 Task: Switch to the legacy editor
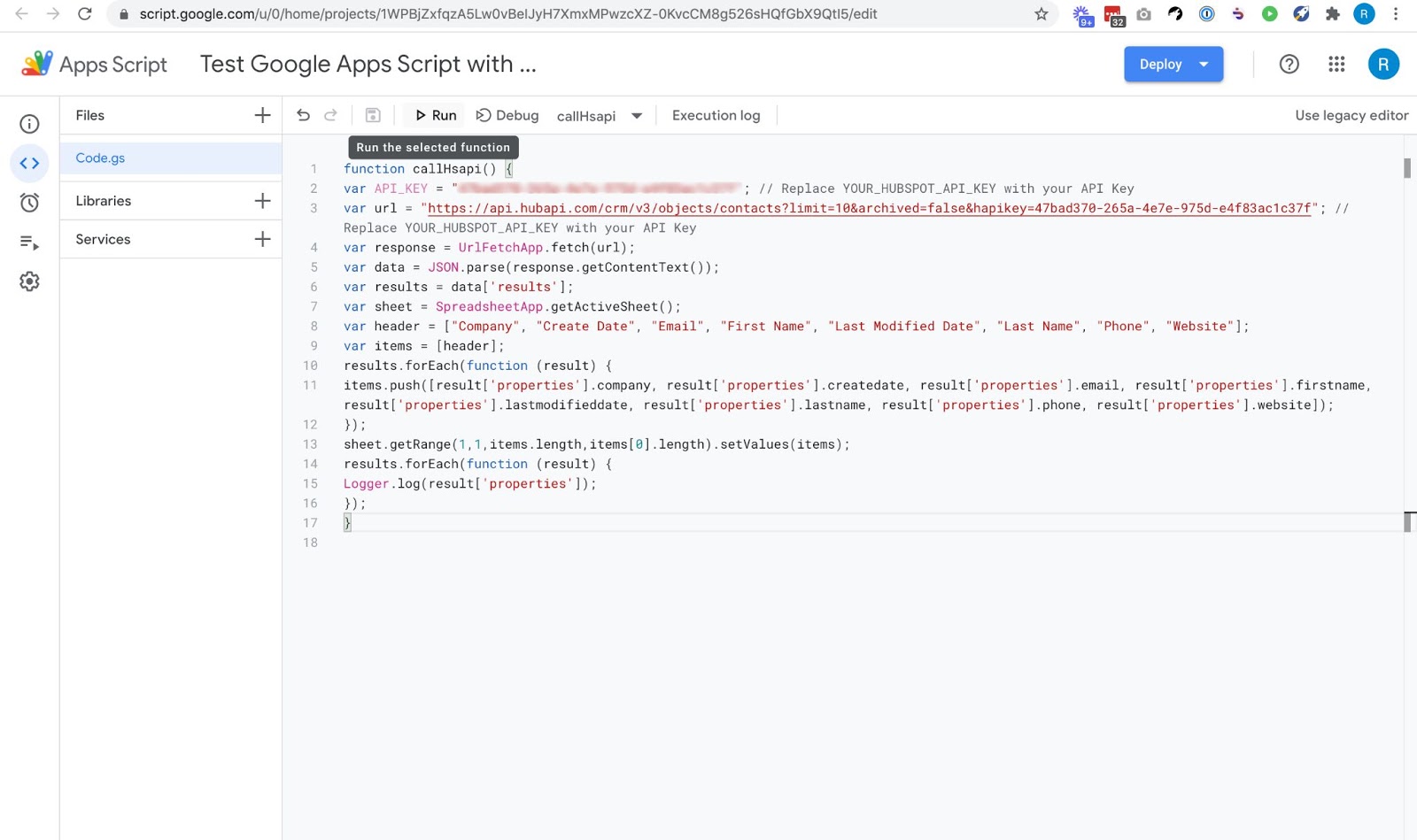tap(1351, 115)
